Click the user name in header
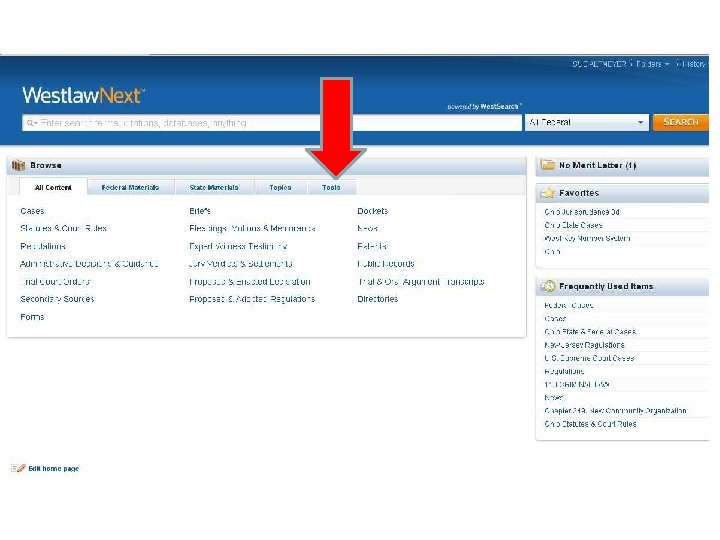Viewport: 720px width, 540px height. tap(599, 64)
